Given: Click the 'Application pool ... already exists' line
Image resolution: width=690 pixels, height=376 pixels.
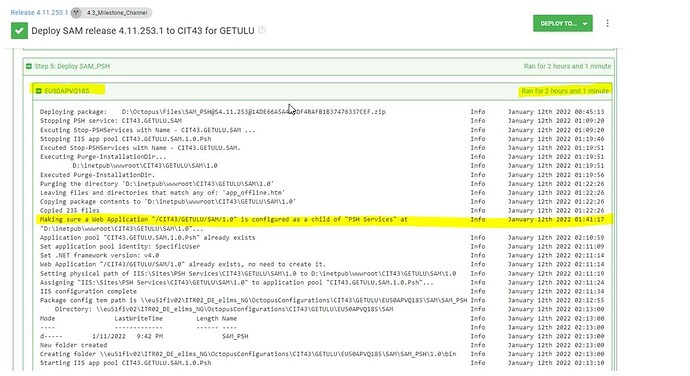Looking at the screenshot, I should click(x=147, y=237).
